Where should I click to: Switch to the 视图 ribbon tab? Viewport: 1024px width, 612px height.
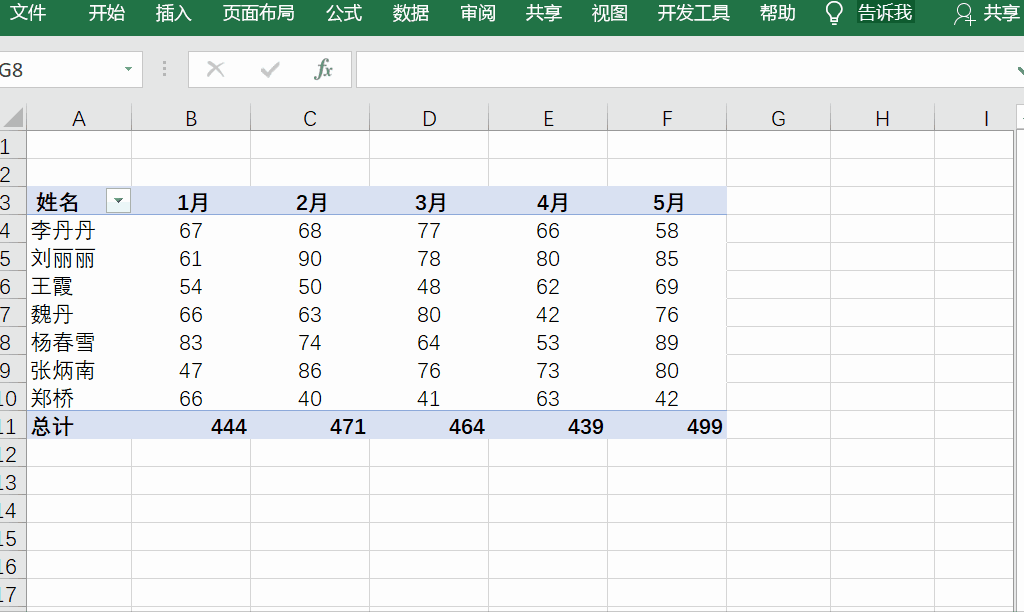(x=610, y=14)
